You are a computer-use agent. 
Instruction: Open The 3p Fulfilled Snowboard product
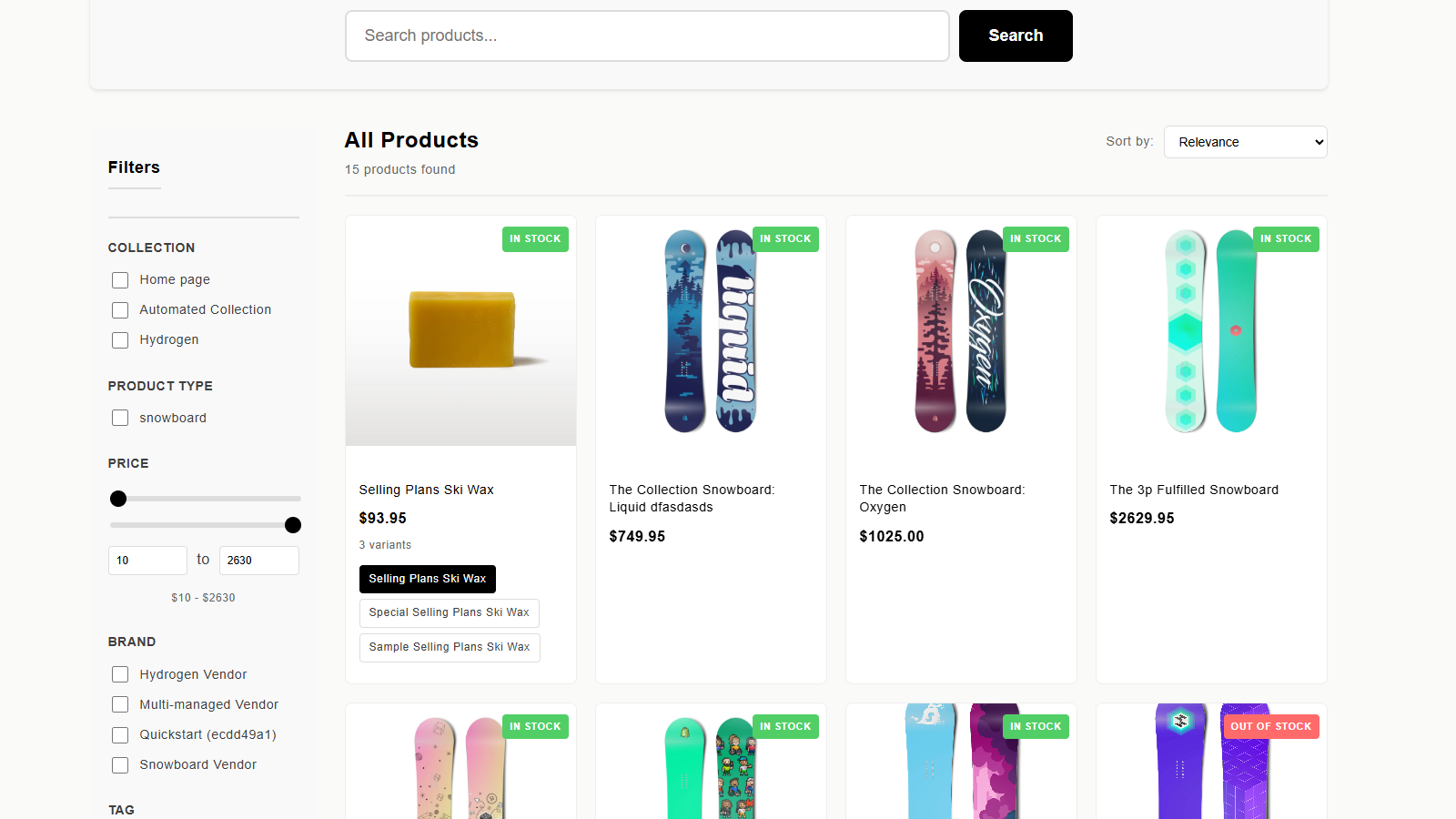(x=1193, y=490)
